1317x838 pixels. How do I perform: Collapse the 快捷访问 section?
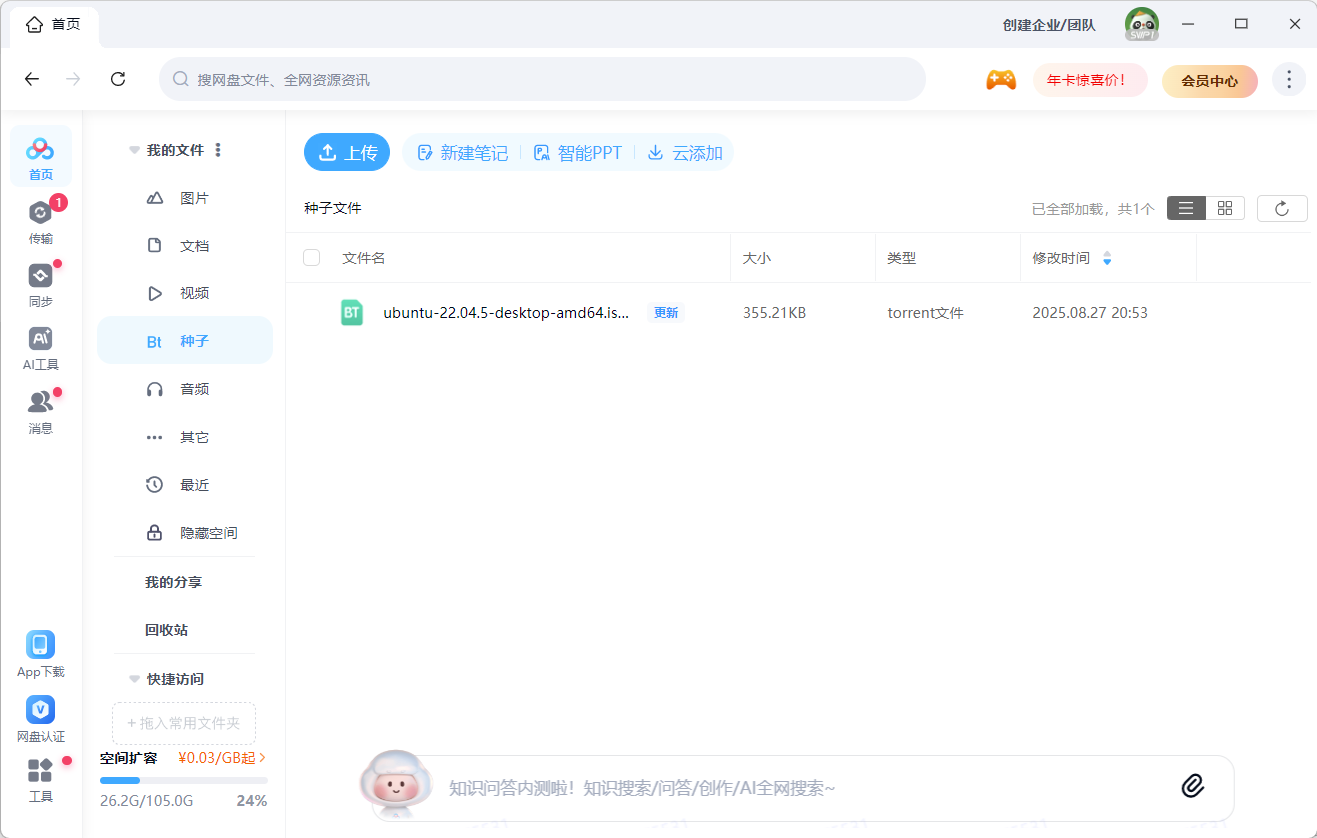tap(134, 679)
